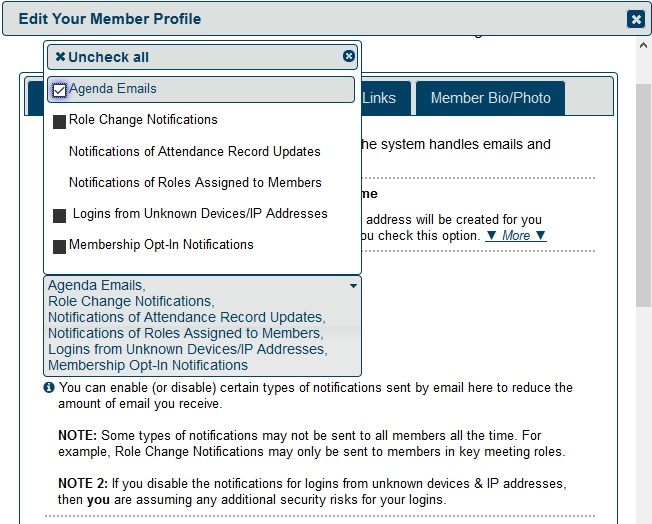Image resolution: width=652 pixels, height=524 pixels.
Task: Click the dialog vertical scrollbar thumb
Action: point(643,195)
